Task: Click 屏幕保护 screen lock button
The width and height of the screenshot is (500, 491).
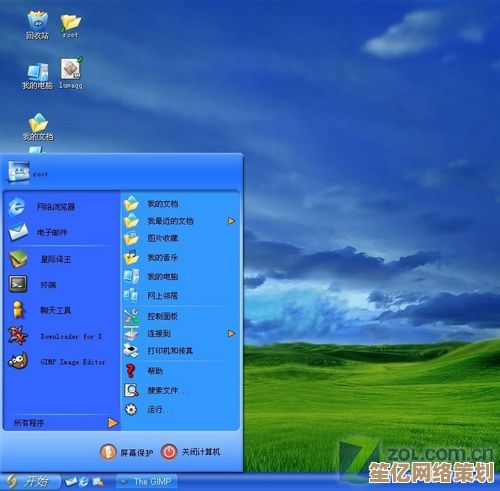Action: (x=127, y=452)
